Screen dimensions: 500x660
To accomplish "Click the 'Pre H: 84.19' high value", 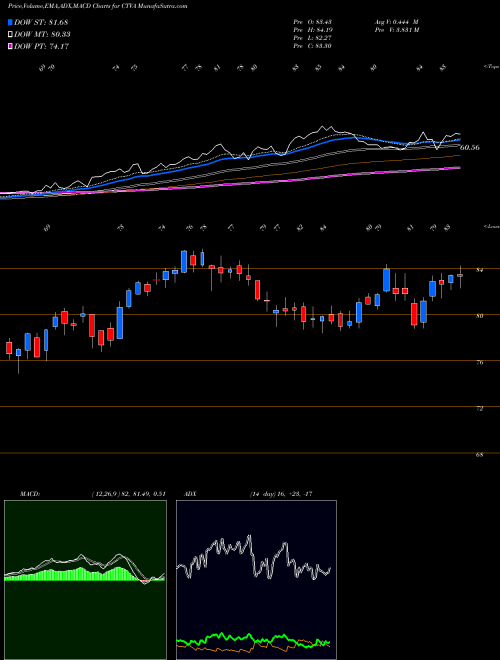I will coord(313,30).
